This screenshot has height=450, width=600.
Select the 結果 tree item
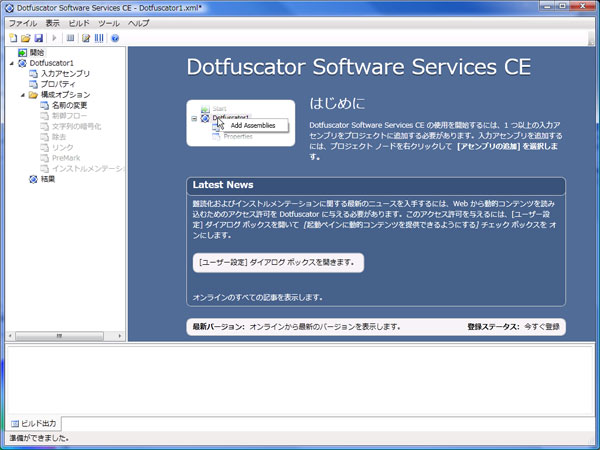pos(48,179)
